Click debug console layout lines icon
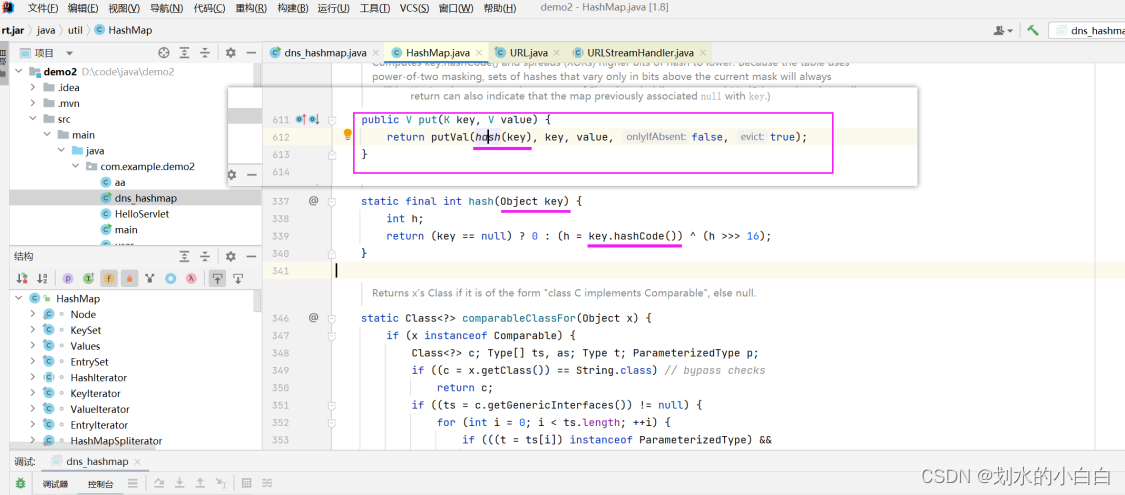 coord(133,484)
